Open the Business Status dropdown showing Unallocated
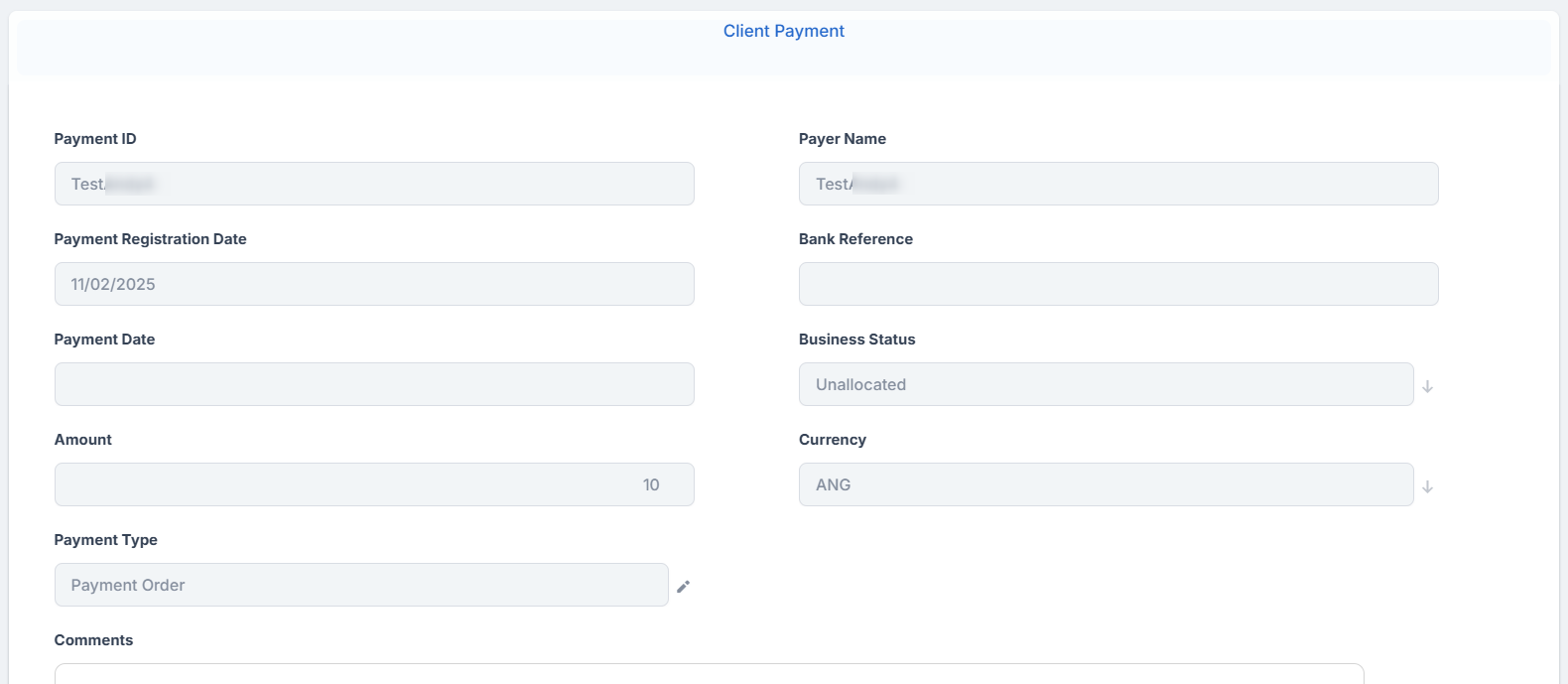Screen dimensions: 1568x684 pyautogui.click(x=1105, y=384)
